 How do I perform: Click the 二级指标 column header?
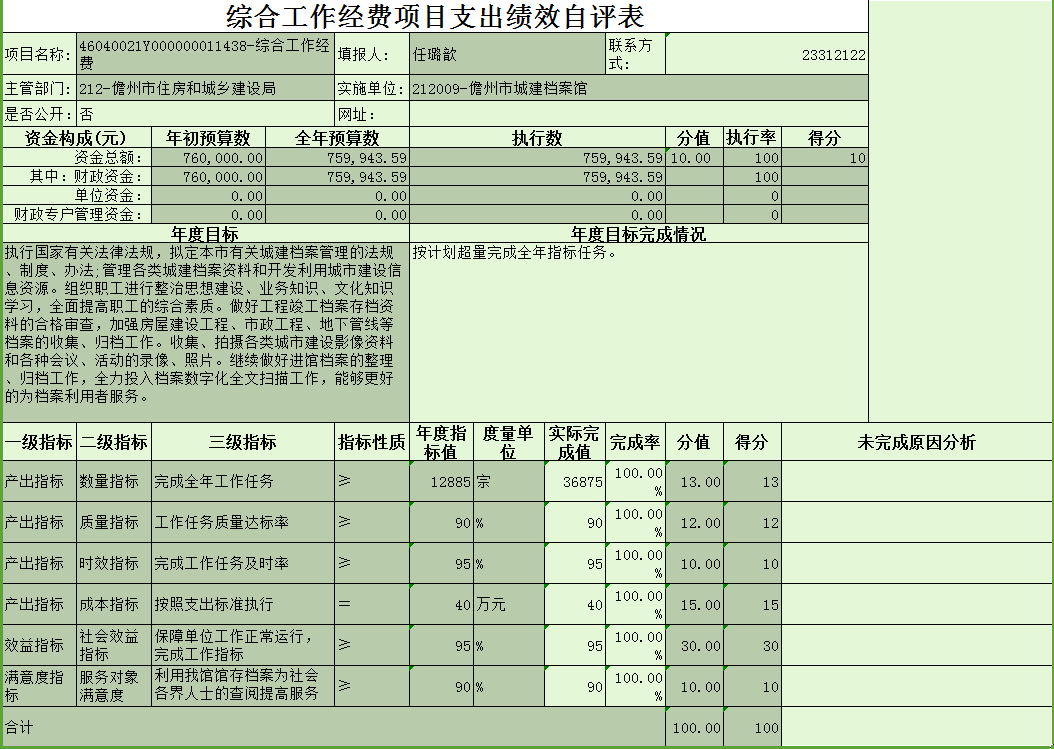coord(114,442)
